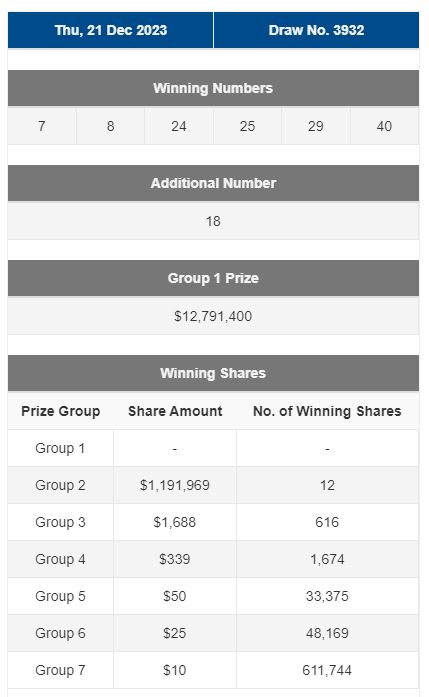The width and height of the screenshot is (429, 697).
Task: Select the Additional Number heading
Action: coord(213,183)
